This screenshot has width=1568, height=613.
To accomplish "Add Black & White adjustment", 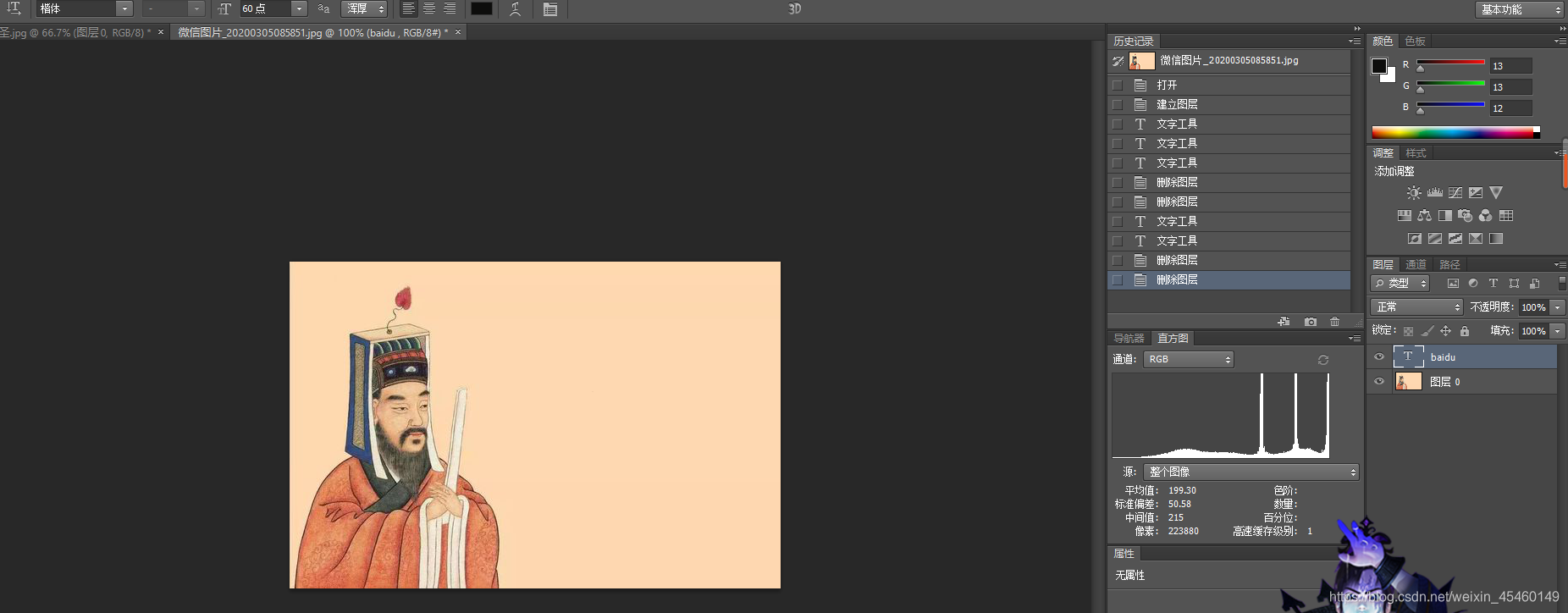I will point(1444,216).
